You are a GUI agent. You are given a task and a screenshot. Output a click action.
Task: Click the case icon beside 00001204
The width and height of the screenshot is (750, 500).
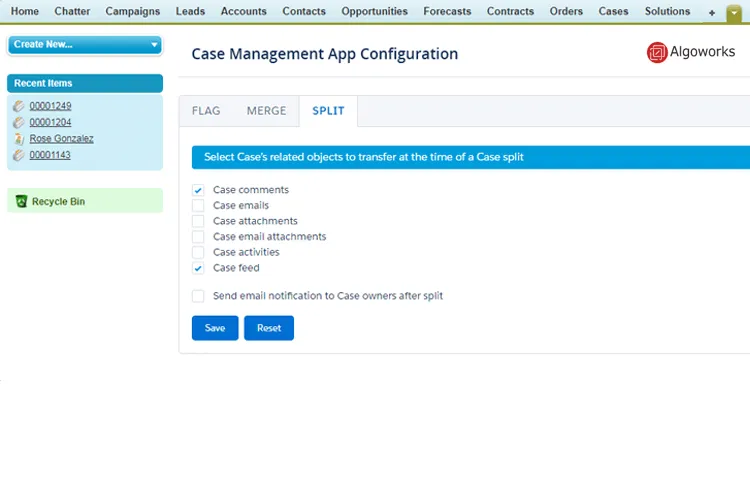tap(19, 122)
